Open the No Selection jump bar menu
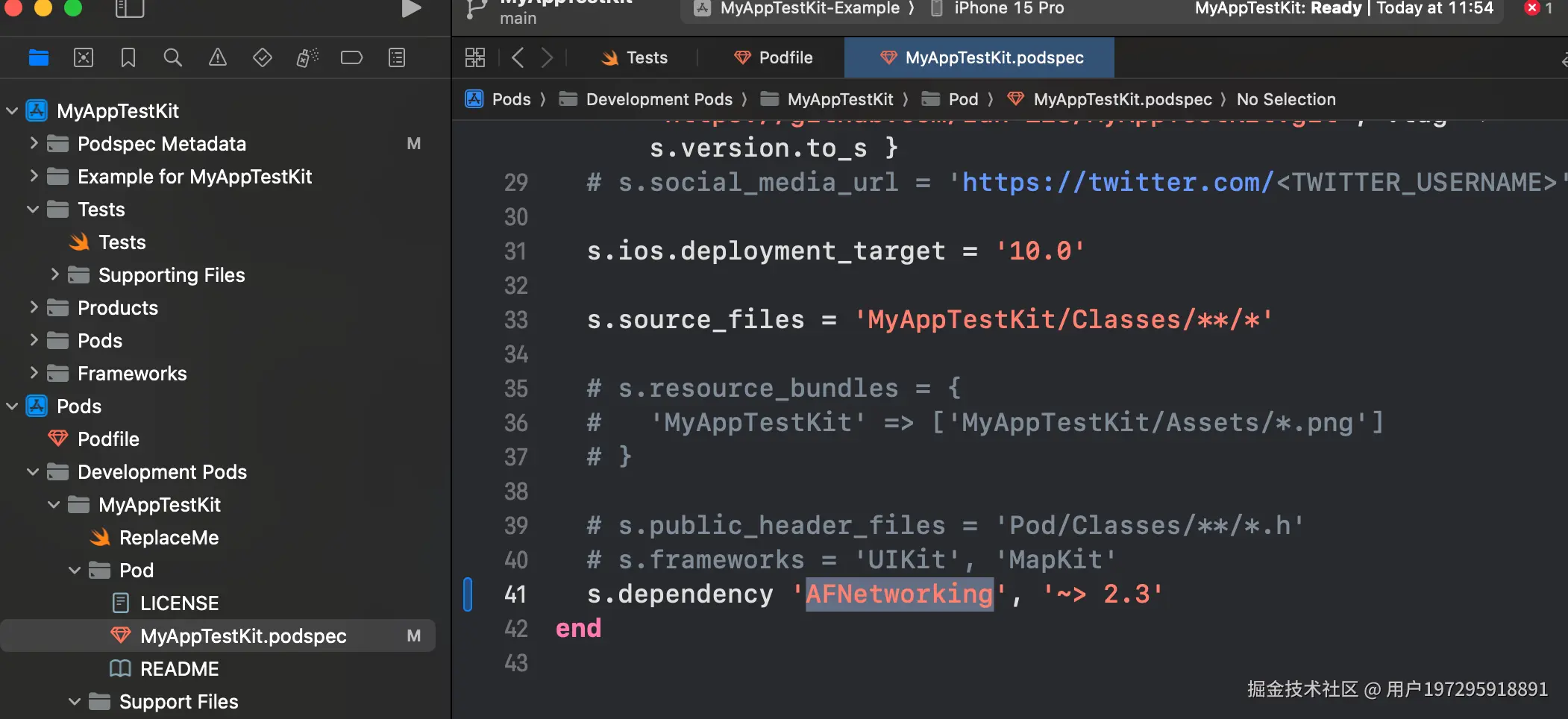Screen dimensions: 1568x719 [x=1286, y=99]
